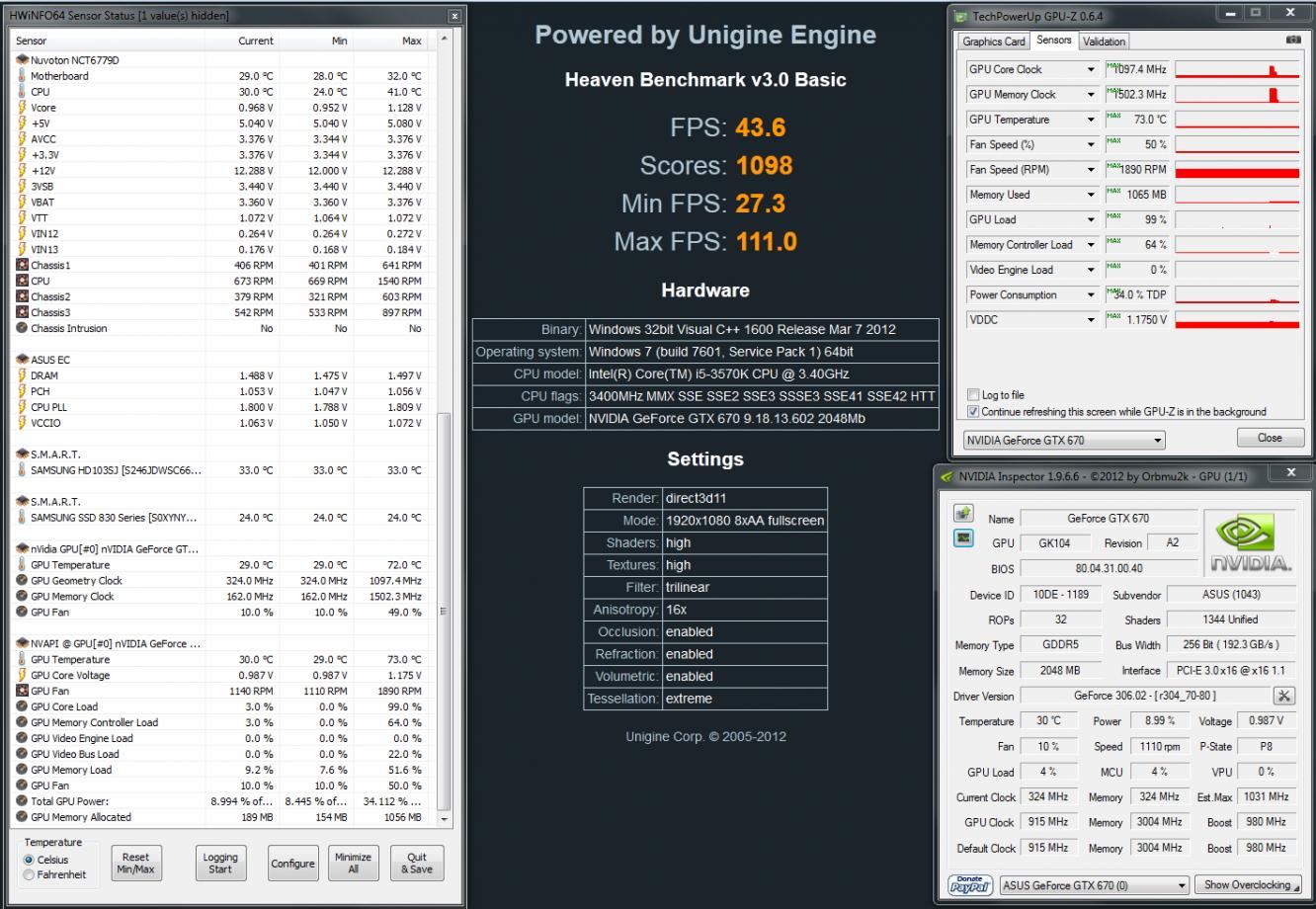This screenshot has height=909, width=1316.
Task: Click the Fan Speed (RPM) red graph
Action: 1237,170
